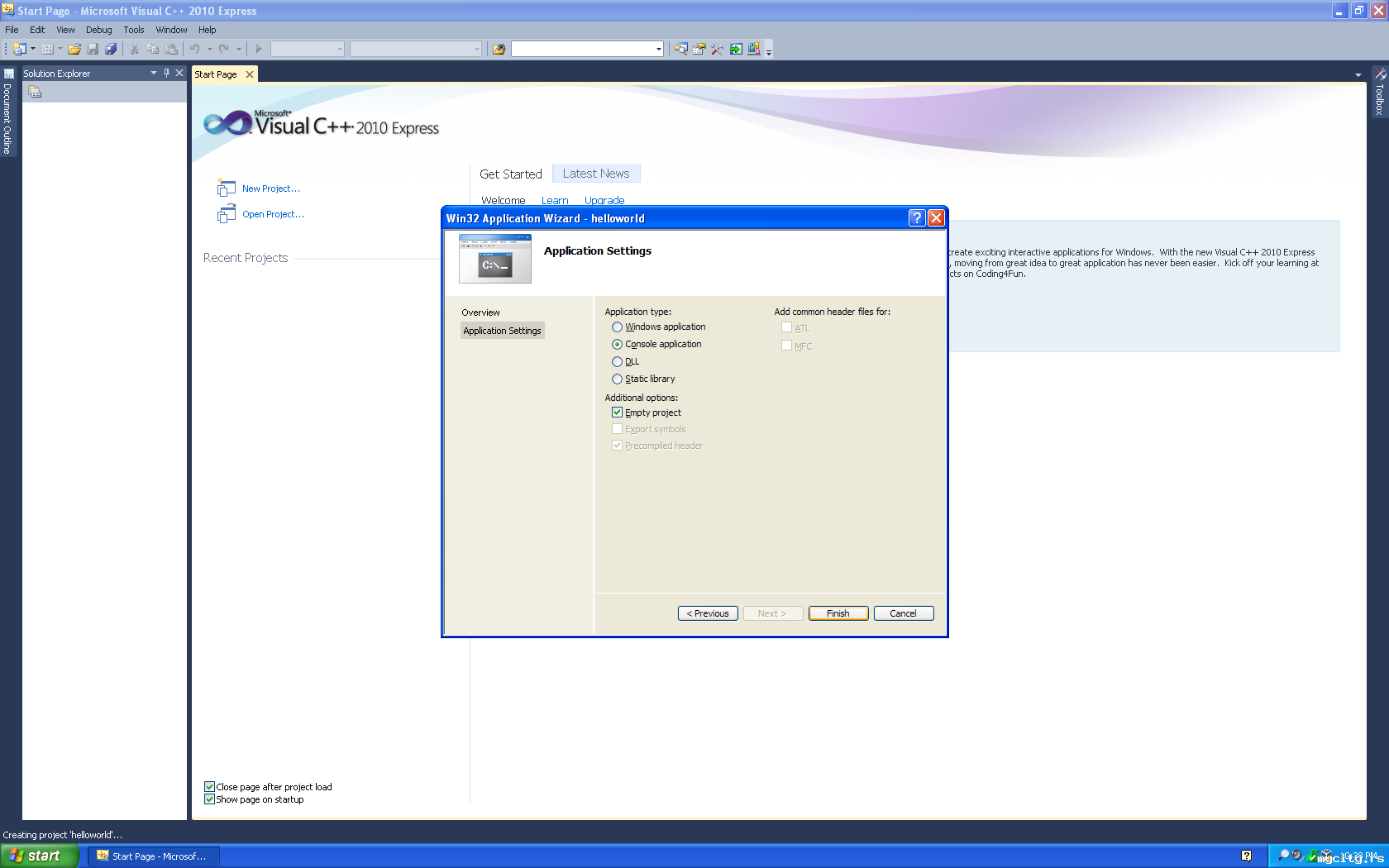
Task: Expand the New Project dropdown arrow
Action: (x=33, y=49)
